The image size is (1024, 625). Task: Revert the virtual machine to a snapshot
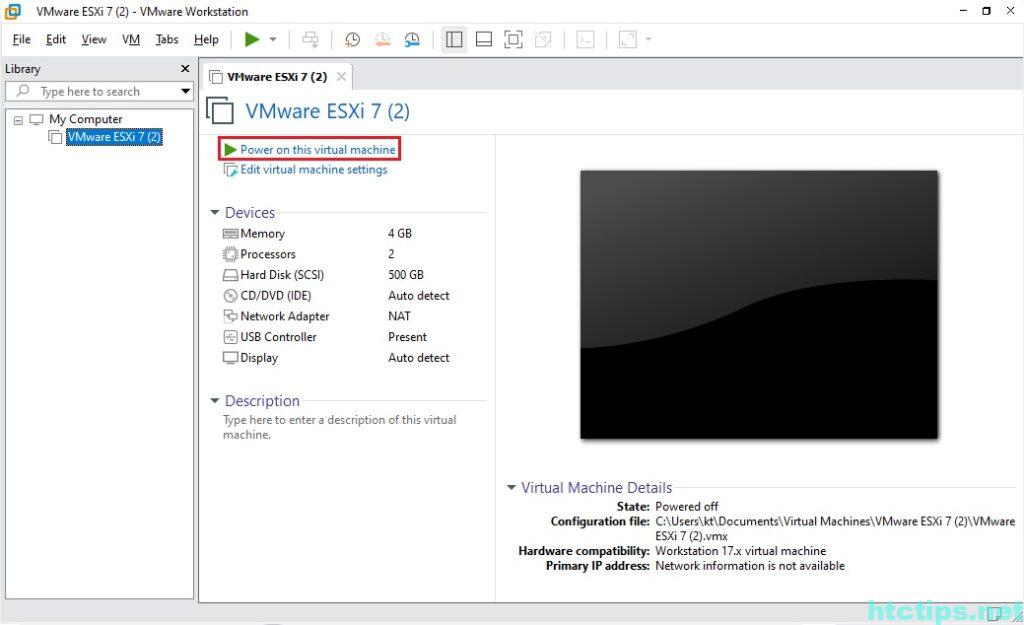point(382,40)
